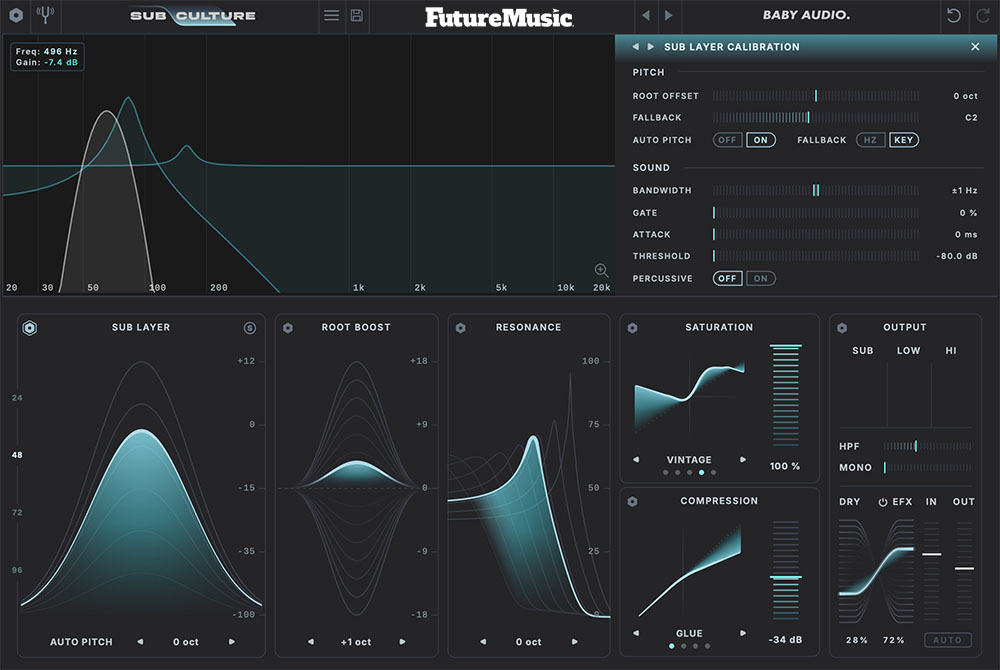Viewport: 1000px width, 670px height.
Task: Select previous saturation type before Vintage
Action: point(636,460)
